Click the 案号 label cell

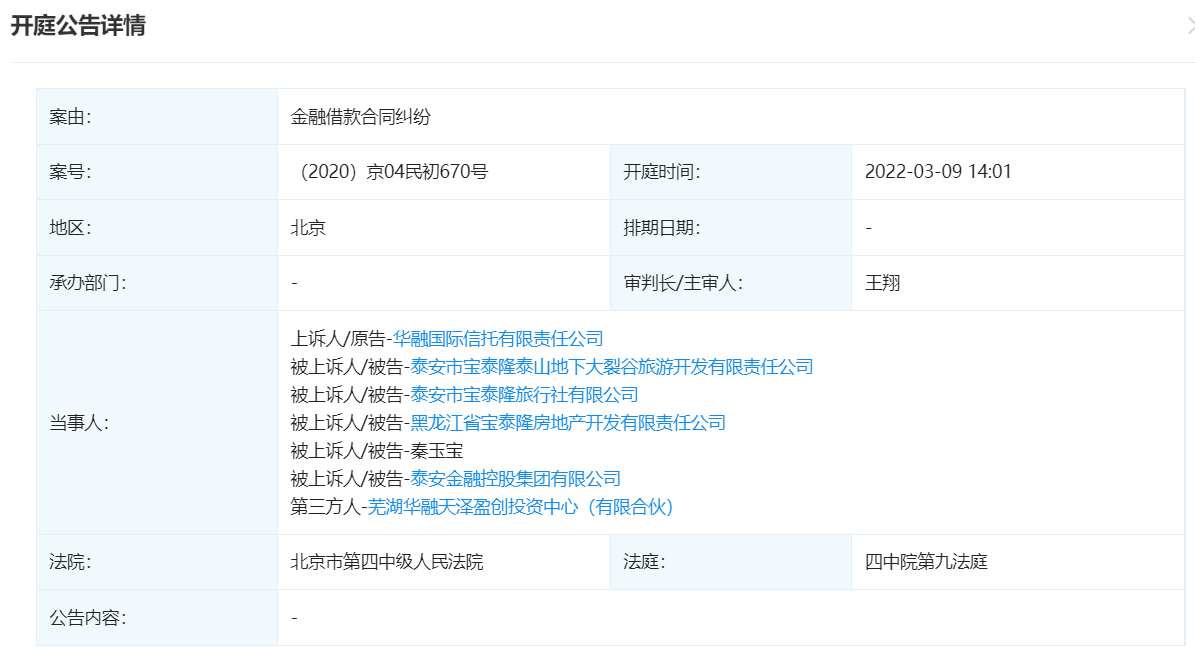[x=157, y=172]
